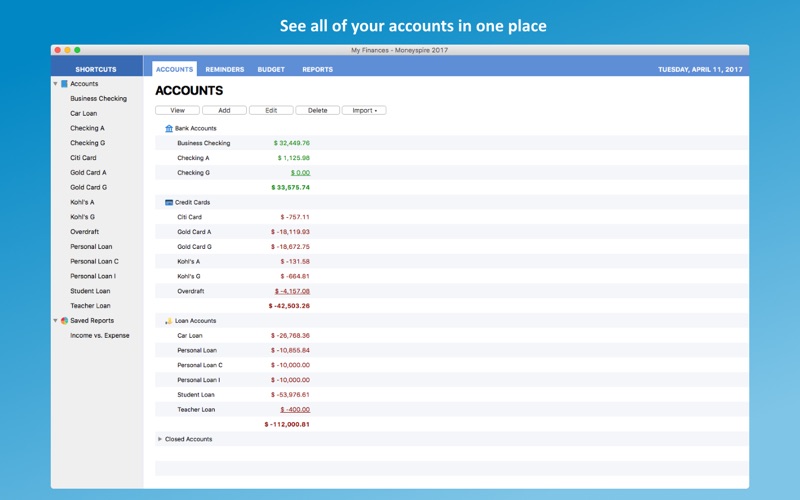Click the View button
Viewport: 800px width, 500px height.
tap(178, 110)
